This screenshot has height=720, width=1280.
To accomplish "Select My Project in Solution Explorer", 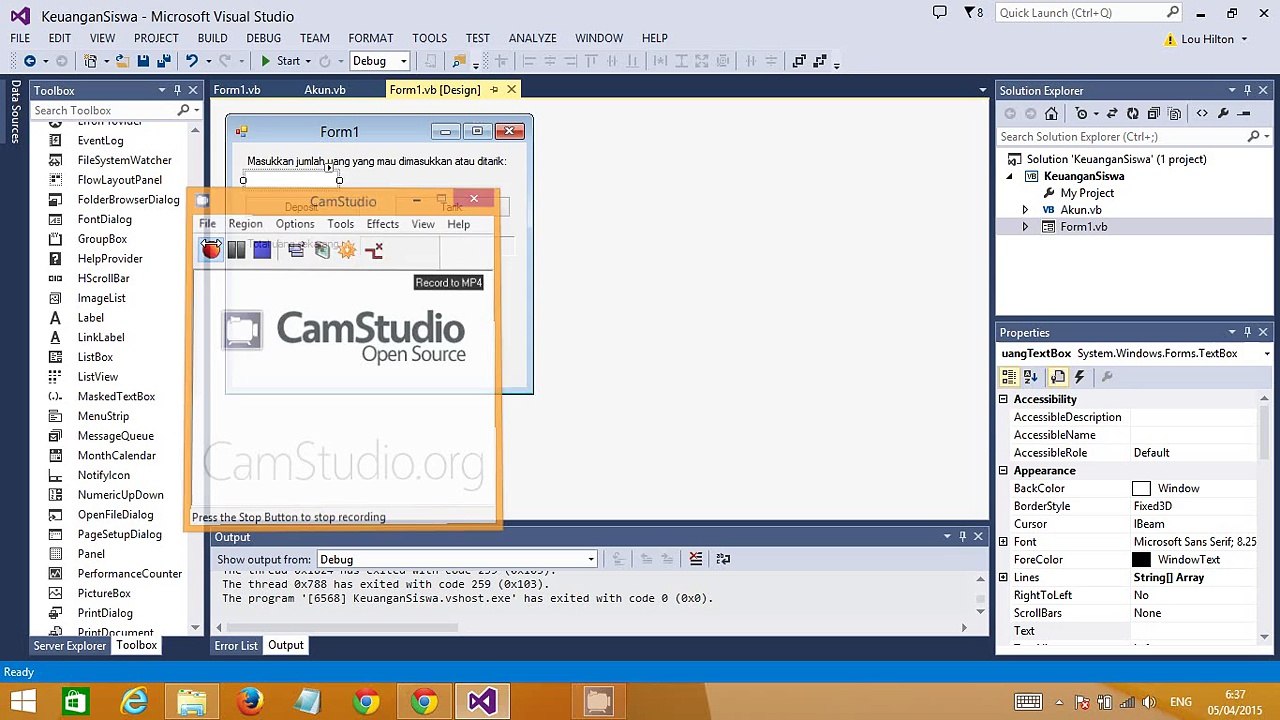I will 1087,193.
